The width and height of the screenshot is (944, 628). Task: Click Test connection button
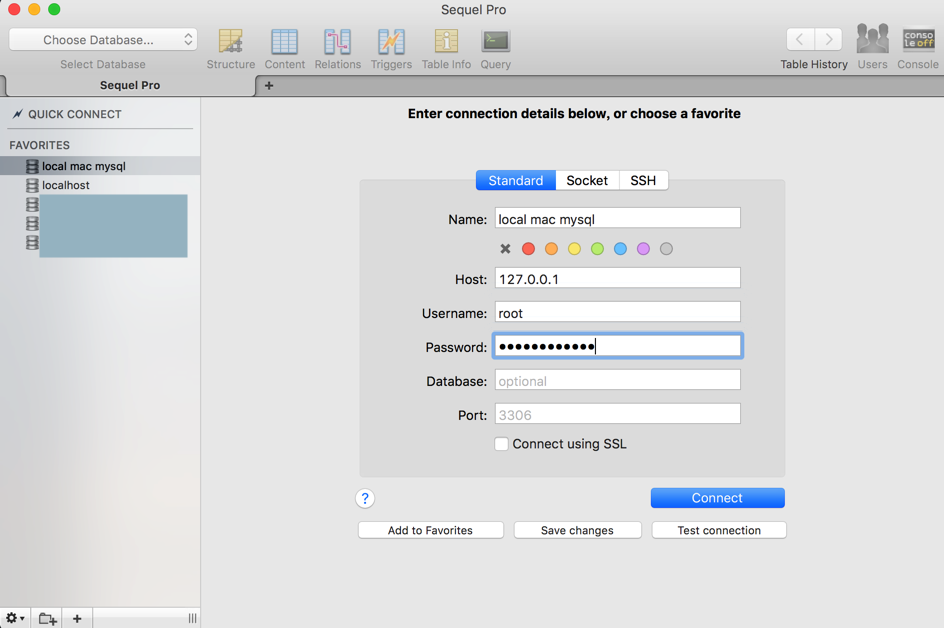[x=719, y=530]
